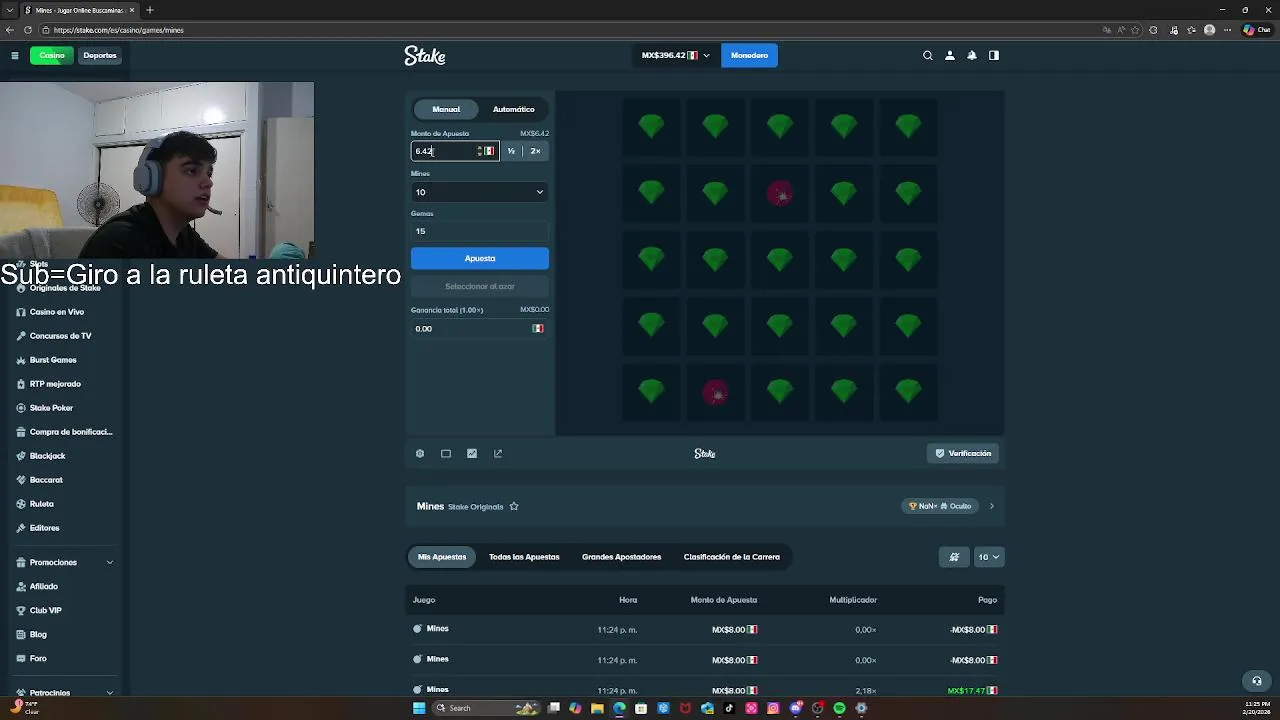1280x720 pixels.
Task: Open live stats chart icon
Action: tap(472, 453)
